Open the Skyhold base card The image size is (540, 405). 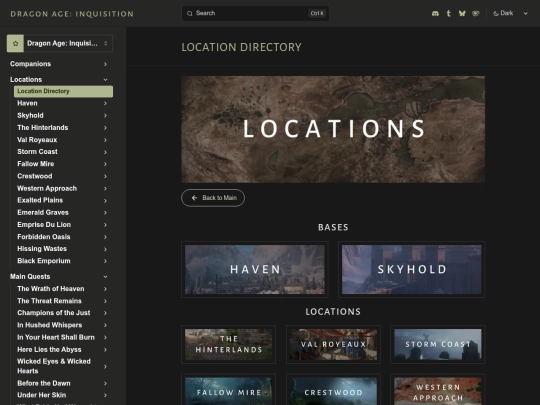412,269
